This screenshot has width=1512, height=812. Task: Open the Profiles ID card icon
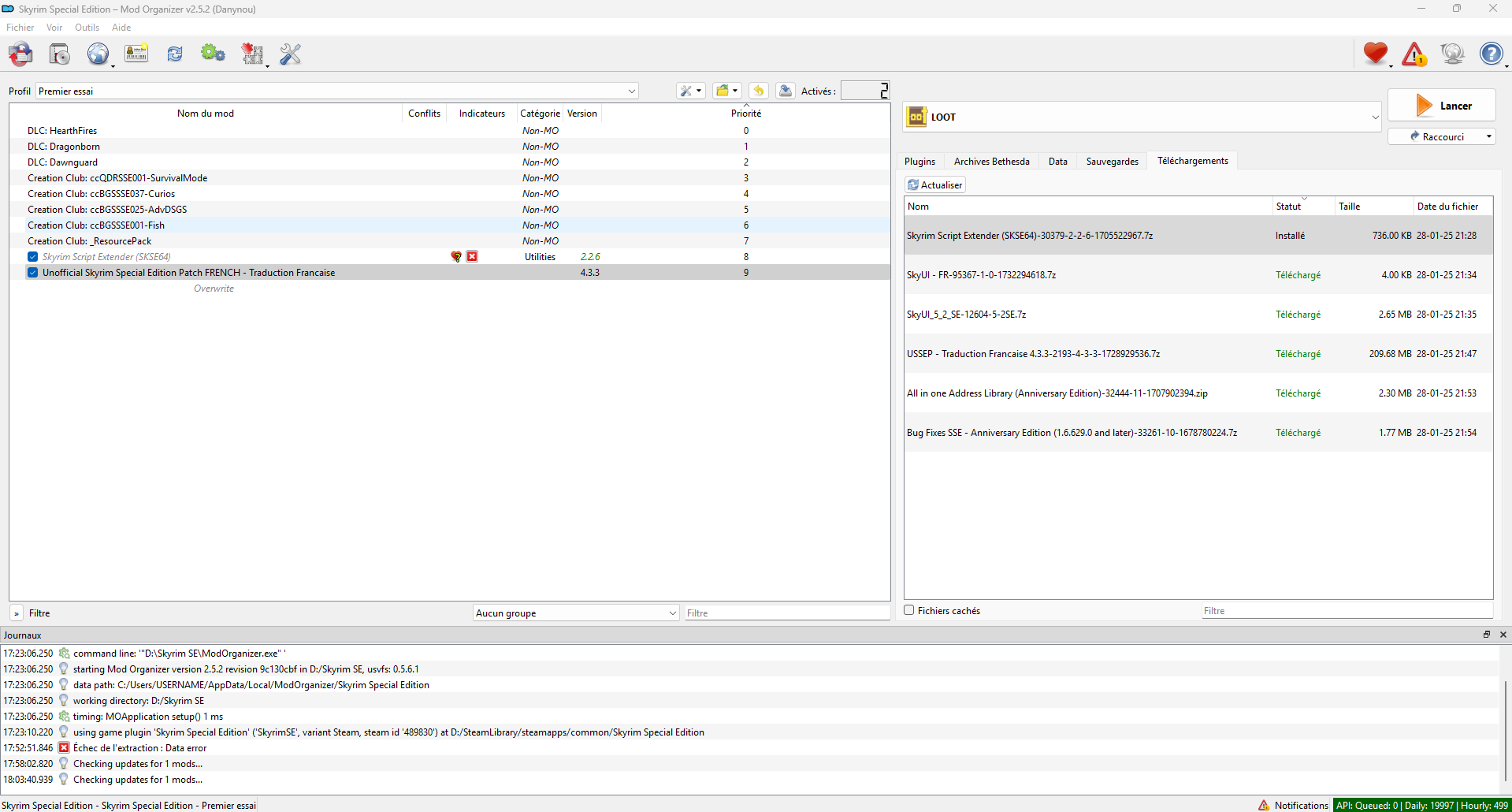pyautogui.click(x=136, y=54)
